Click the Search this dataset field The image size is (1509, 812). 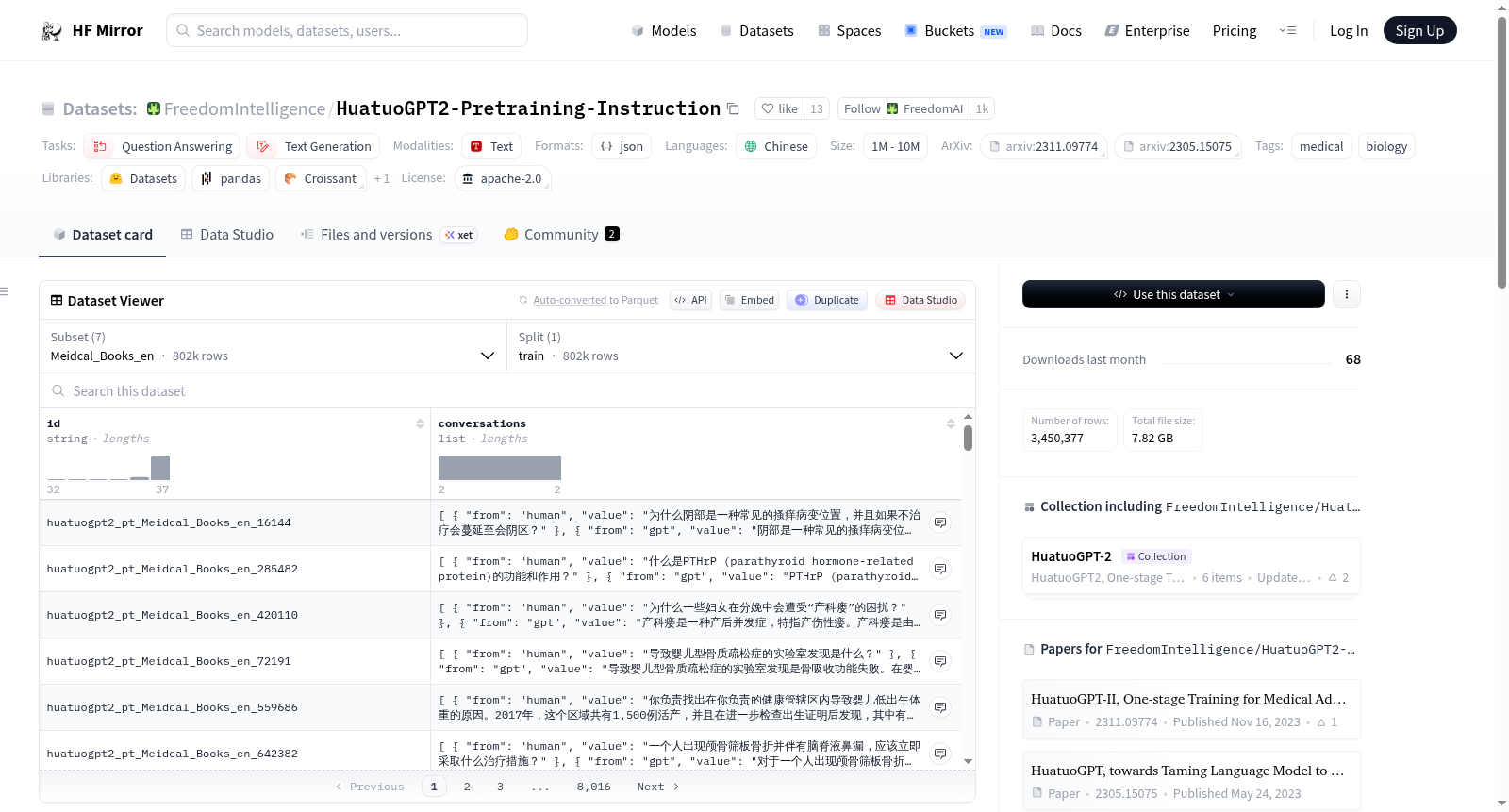pos(507,391)
